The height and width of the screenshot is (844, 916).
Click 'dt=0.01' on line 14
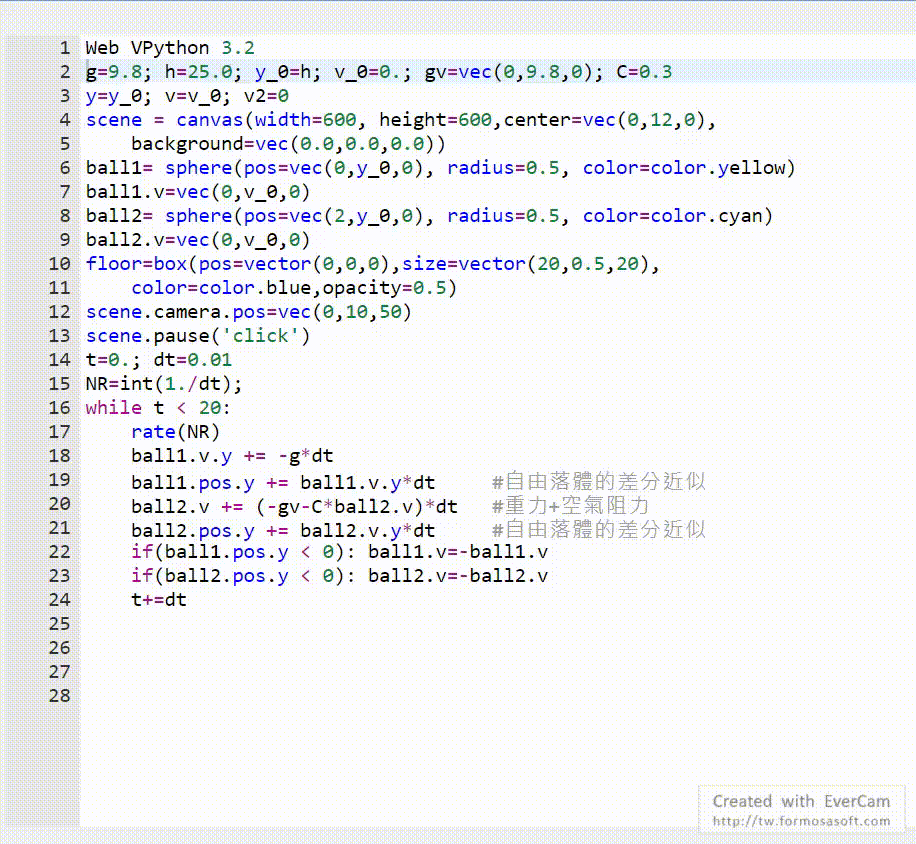193,360
